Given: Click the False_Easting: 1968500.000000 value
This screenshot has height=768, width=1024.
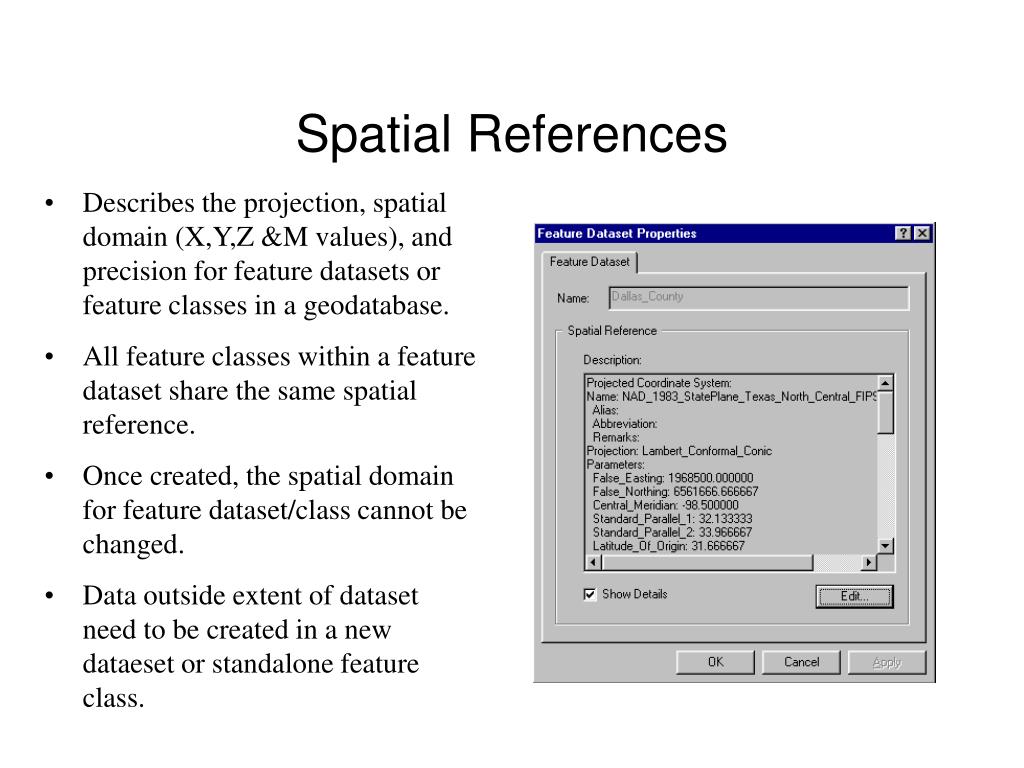Looking at the screenshot, I should point(673,479).
